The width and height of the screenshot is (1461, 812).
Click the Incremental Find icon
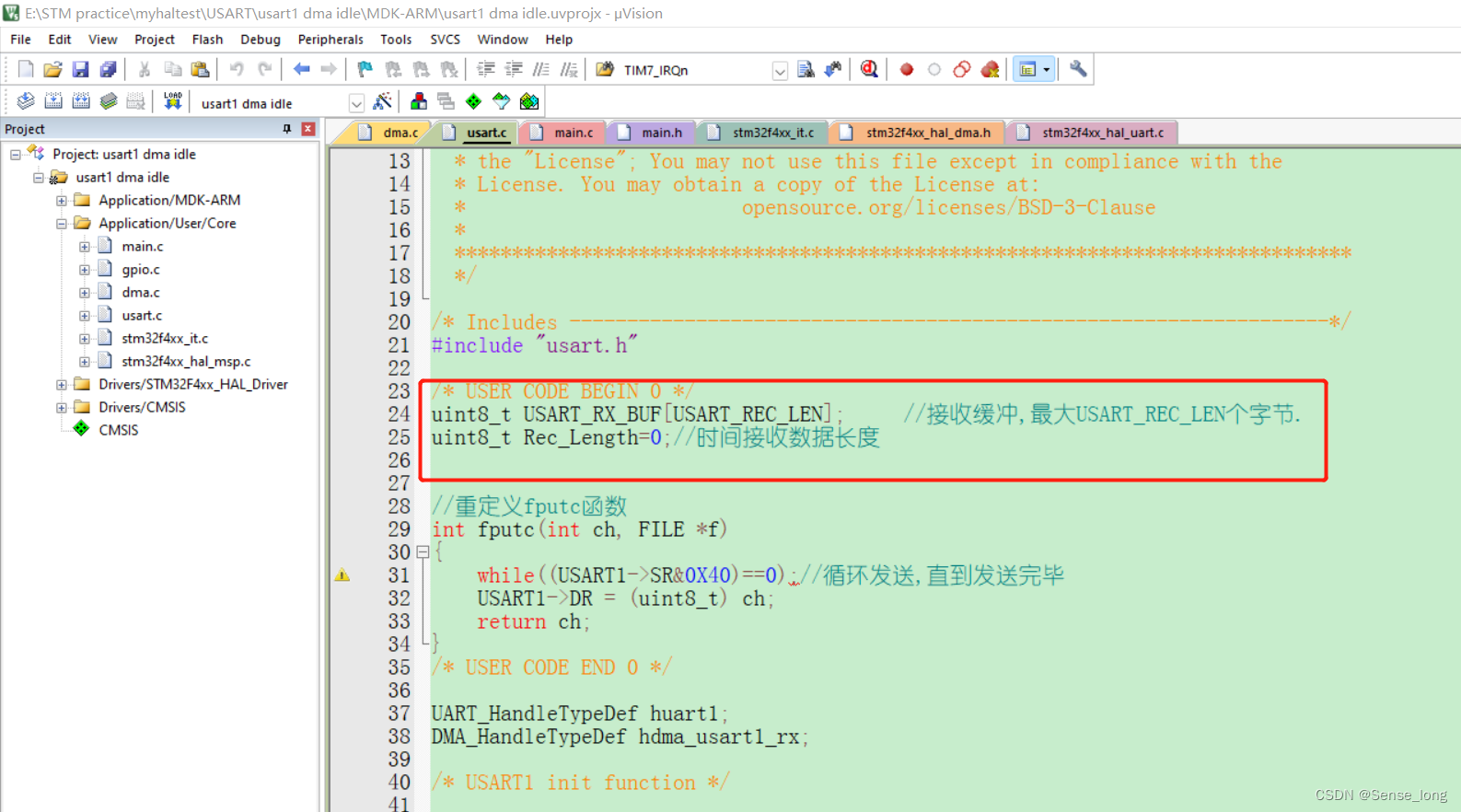(x=833, y=69)
